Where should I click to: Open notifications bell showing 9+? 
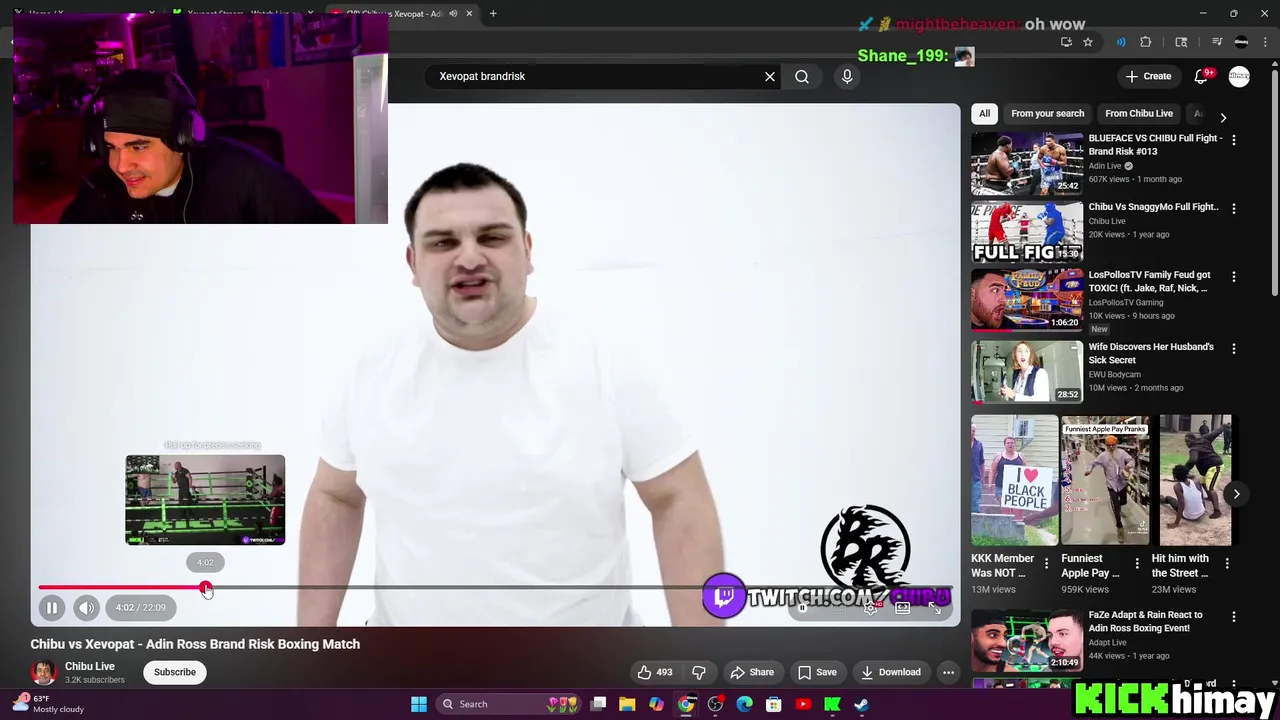(1202, 76)
